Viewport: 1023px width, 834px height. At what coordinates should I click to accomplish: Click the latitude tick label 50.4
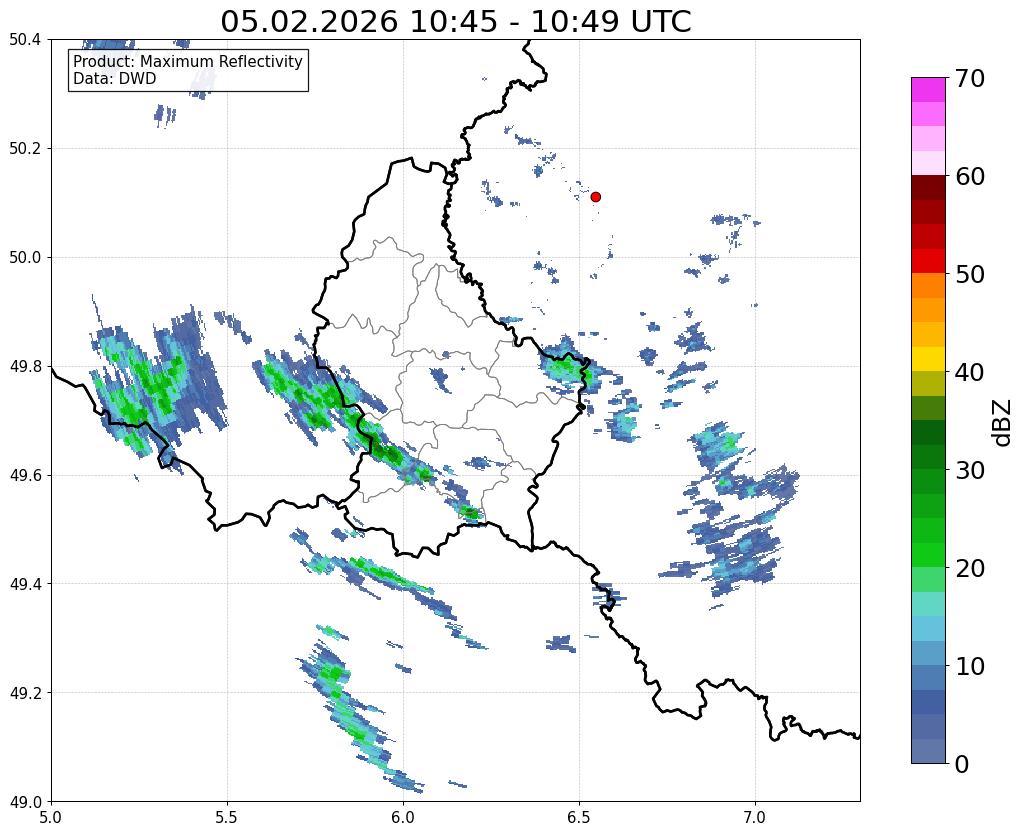click(x=25, y=40)
